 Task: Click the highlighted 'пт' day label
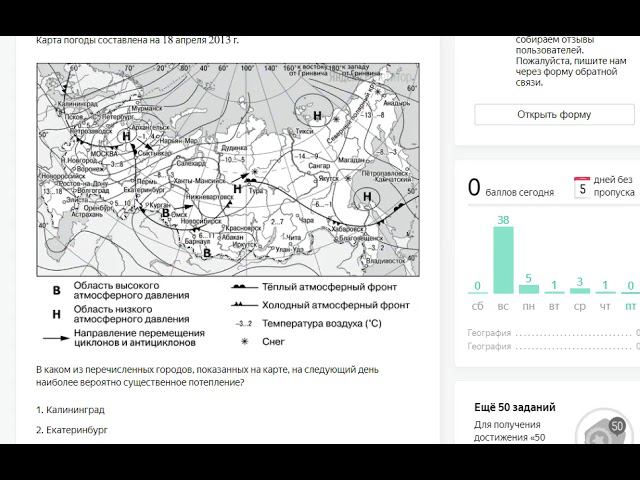click(631, 307)
